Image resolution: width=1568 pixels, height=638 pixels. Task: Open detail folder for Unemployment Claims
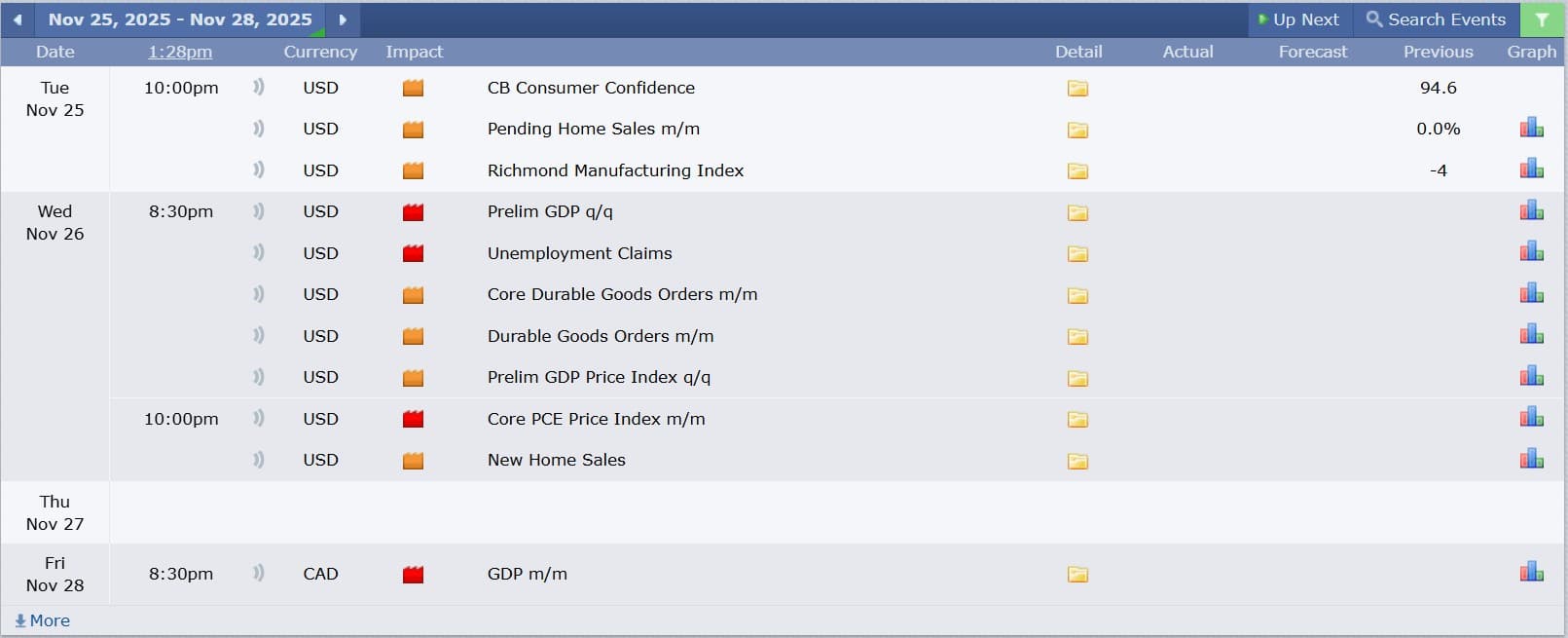pos(1077,254)
